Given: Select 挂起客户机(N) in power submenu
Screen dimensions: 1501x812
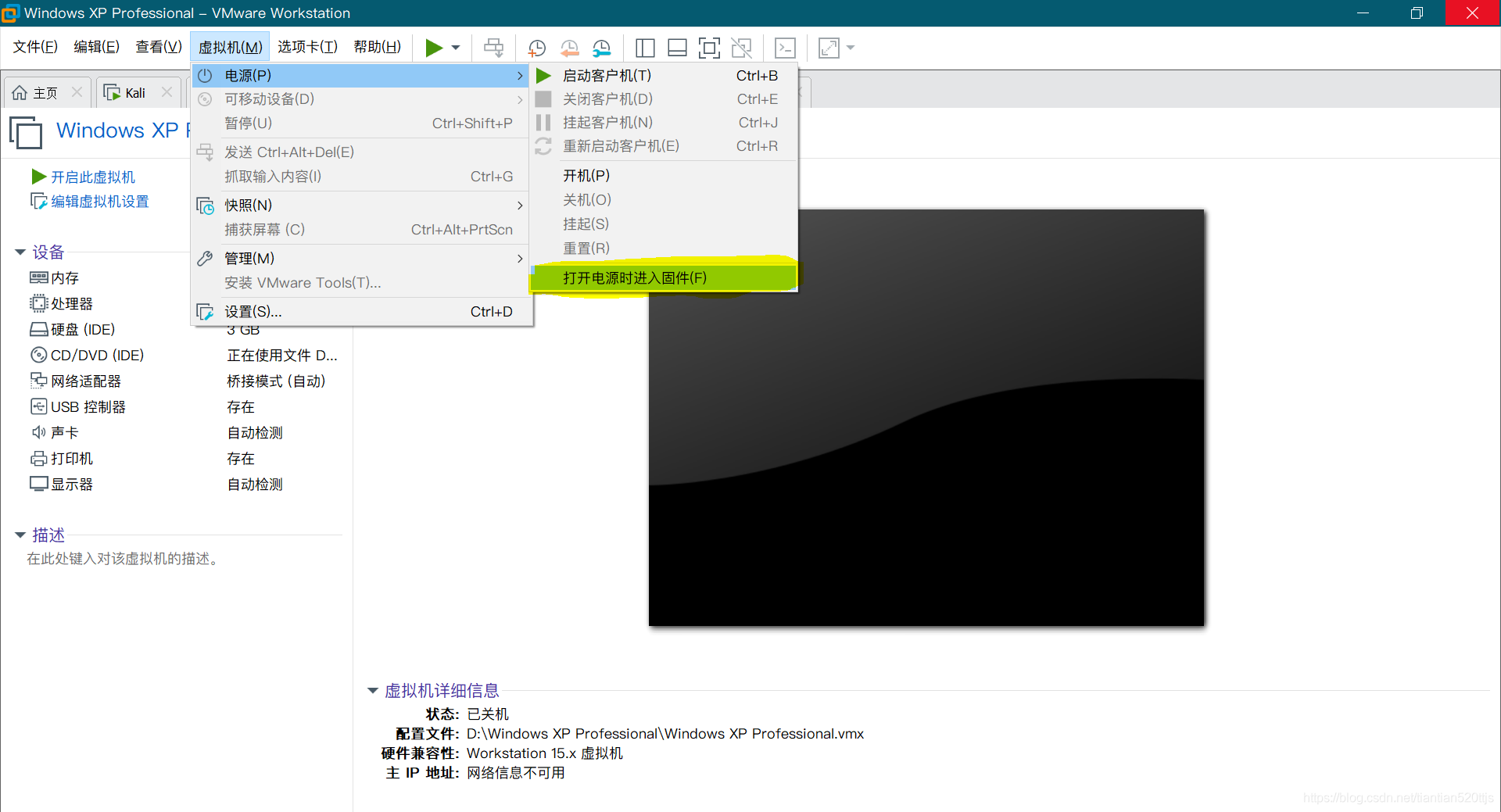Looking at the screenshot, I should point(664,123).
